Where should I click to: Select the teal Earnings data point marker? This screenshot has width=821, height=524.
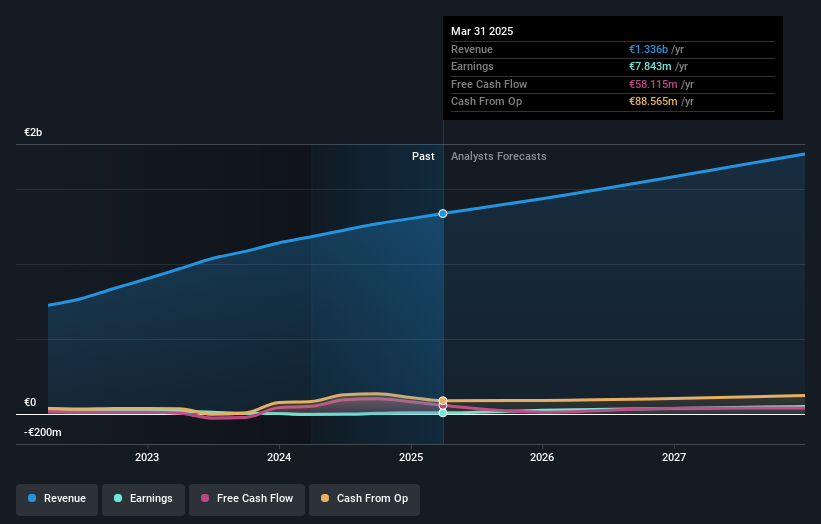tap(443, 413)
